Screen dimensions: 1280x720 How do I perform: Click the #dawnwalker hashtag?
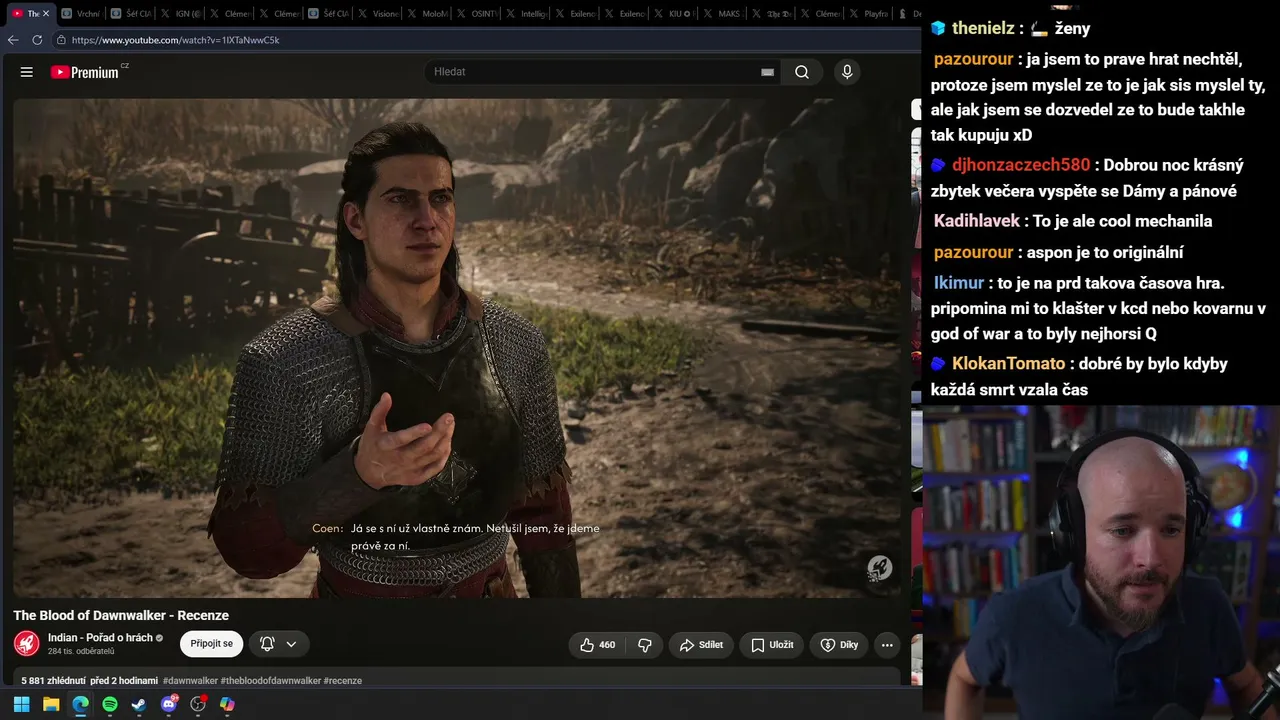tap(190, 681)
